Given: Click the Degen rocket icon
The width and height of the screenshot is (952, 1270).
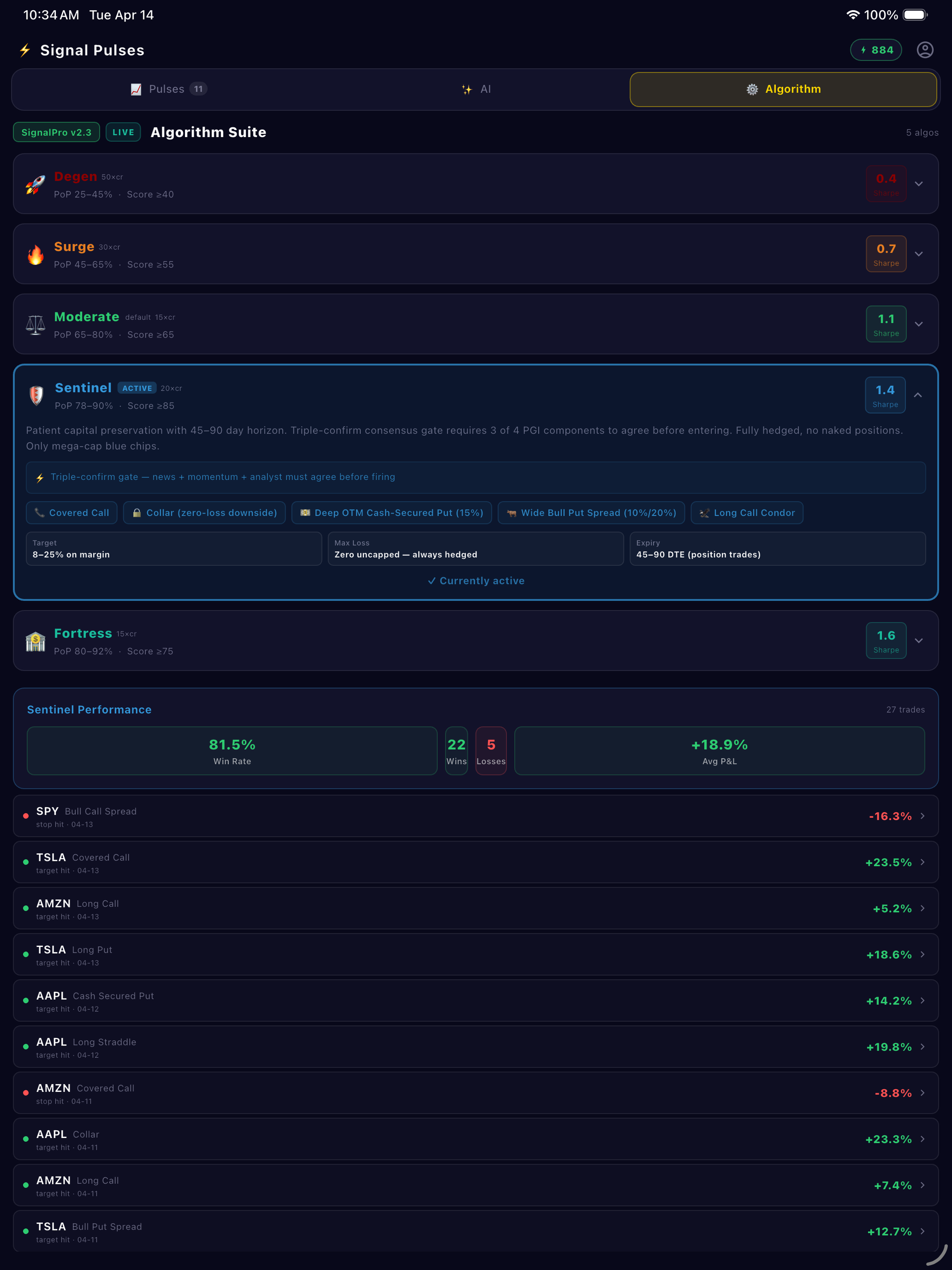Looking at the screenshot, I should (35, 184).
